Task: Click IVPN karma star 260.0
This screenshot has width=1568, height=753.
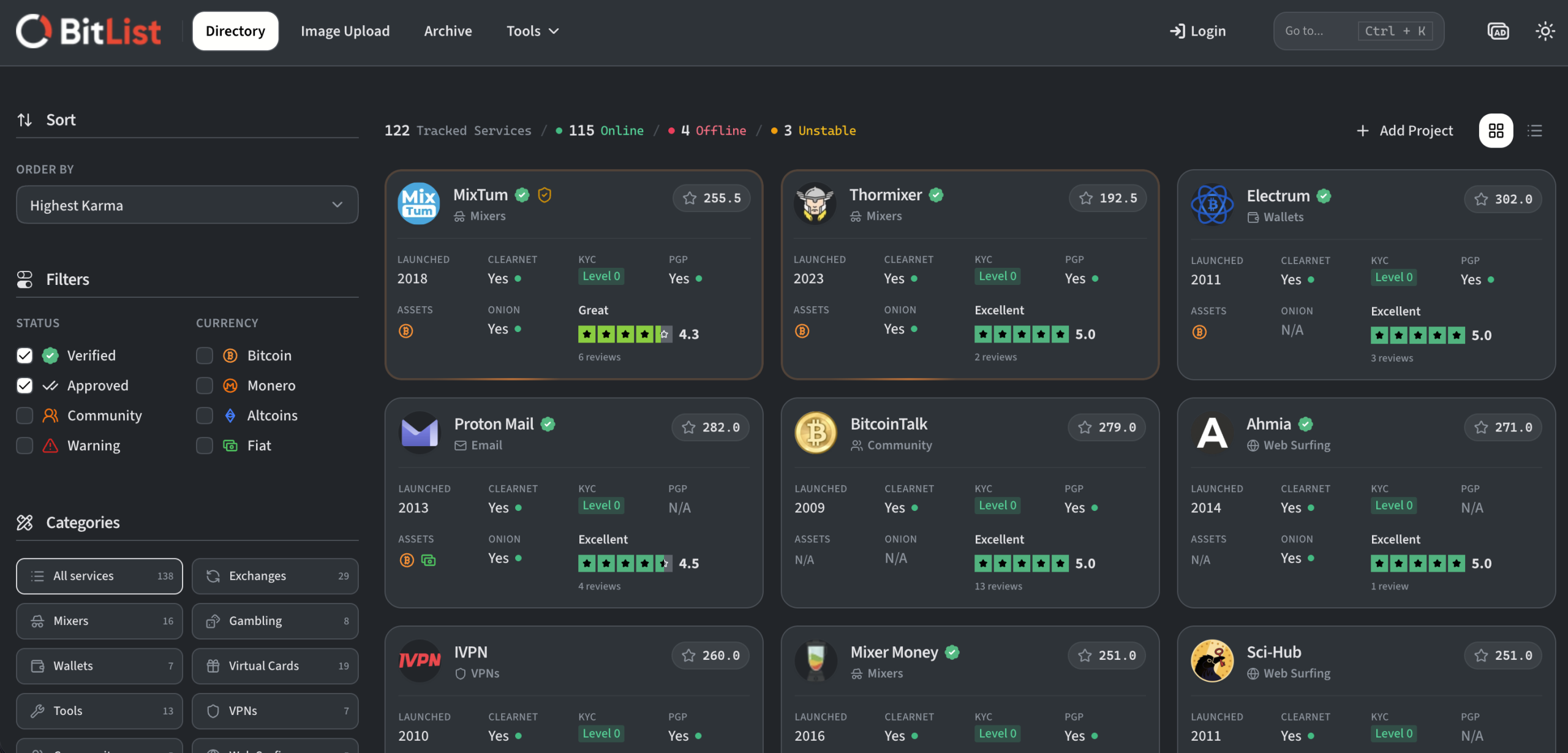Action: (x=710, y=656)
